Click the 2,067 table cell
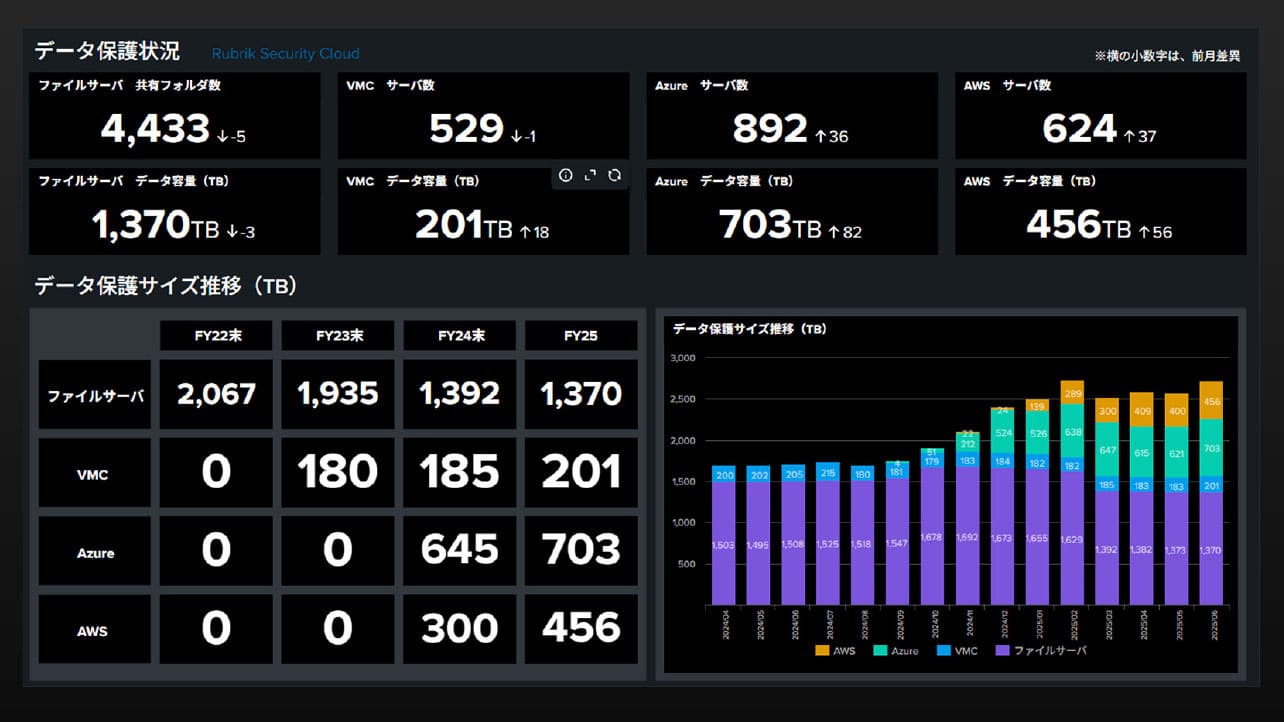The height and width of the screenshot is (722, 1284). 216,394
